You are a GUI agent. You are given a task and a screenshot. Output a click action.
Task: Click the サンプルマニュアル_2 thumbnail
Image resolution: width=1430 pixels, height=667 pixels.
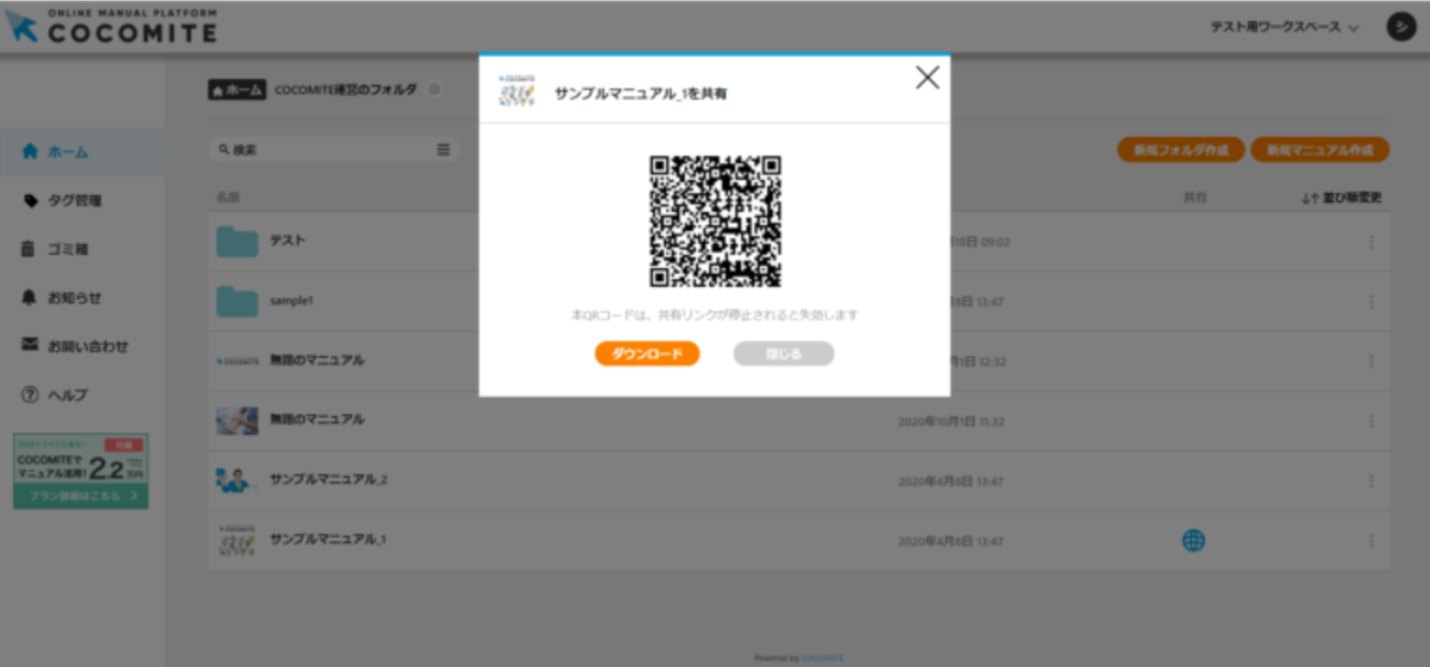237,480
